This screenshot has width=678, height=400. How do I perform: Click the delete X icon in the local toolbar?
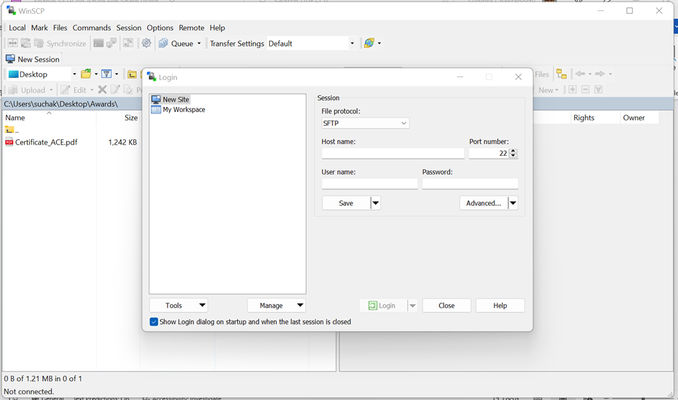click(102, 90)
